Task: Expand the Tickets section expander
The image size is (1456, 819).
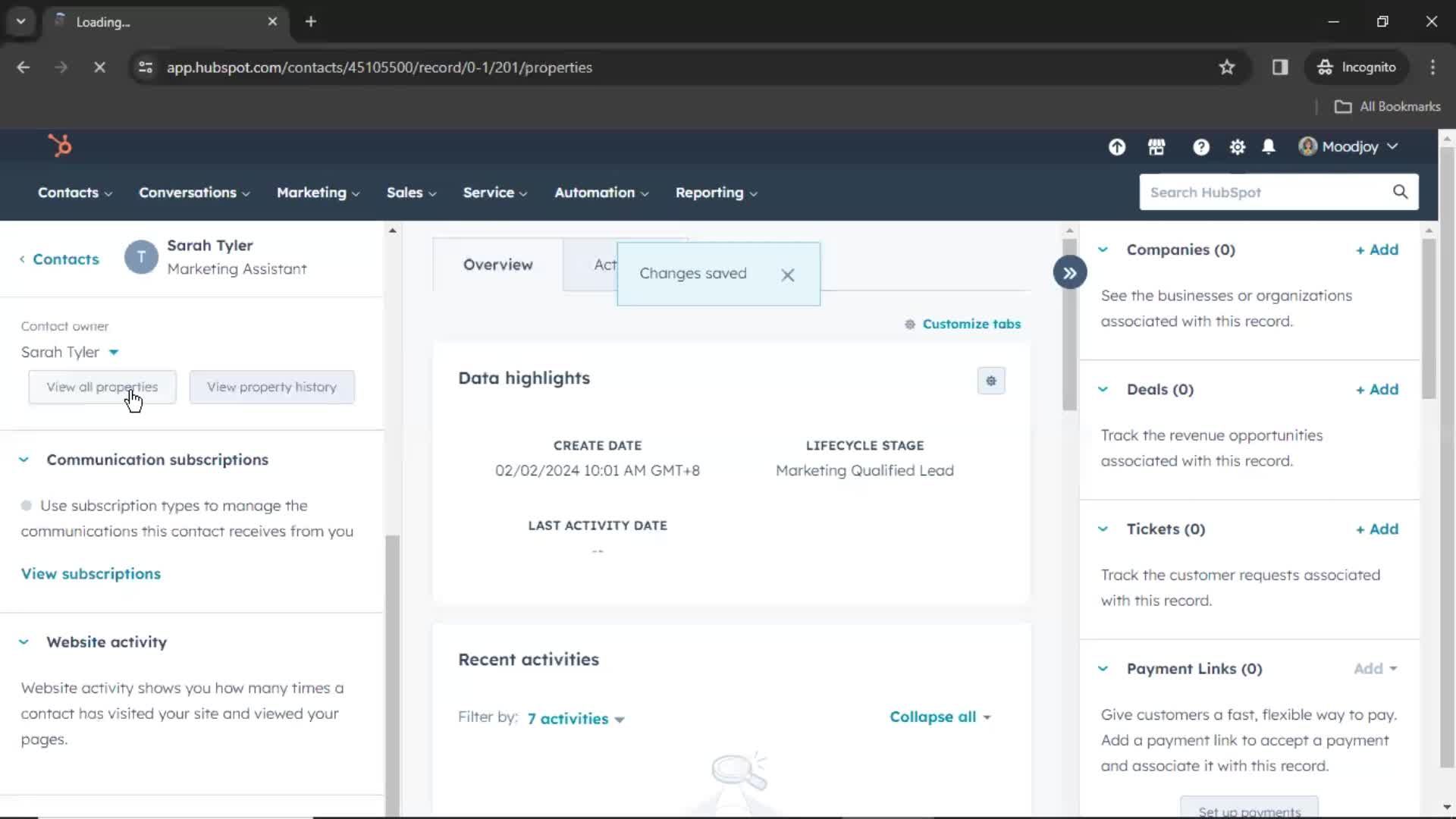Action: (1103, 529)
